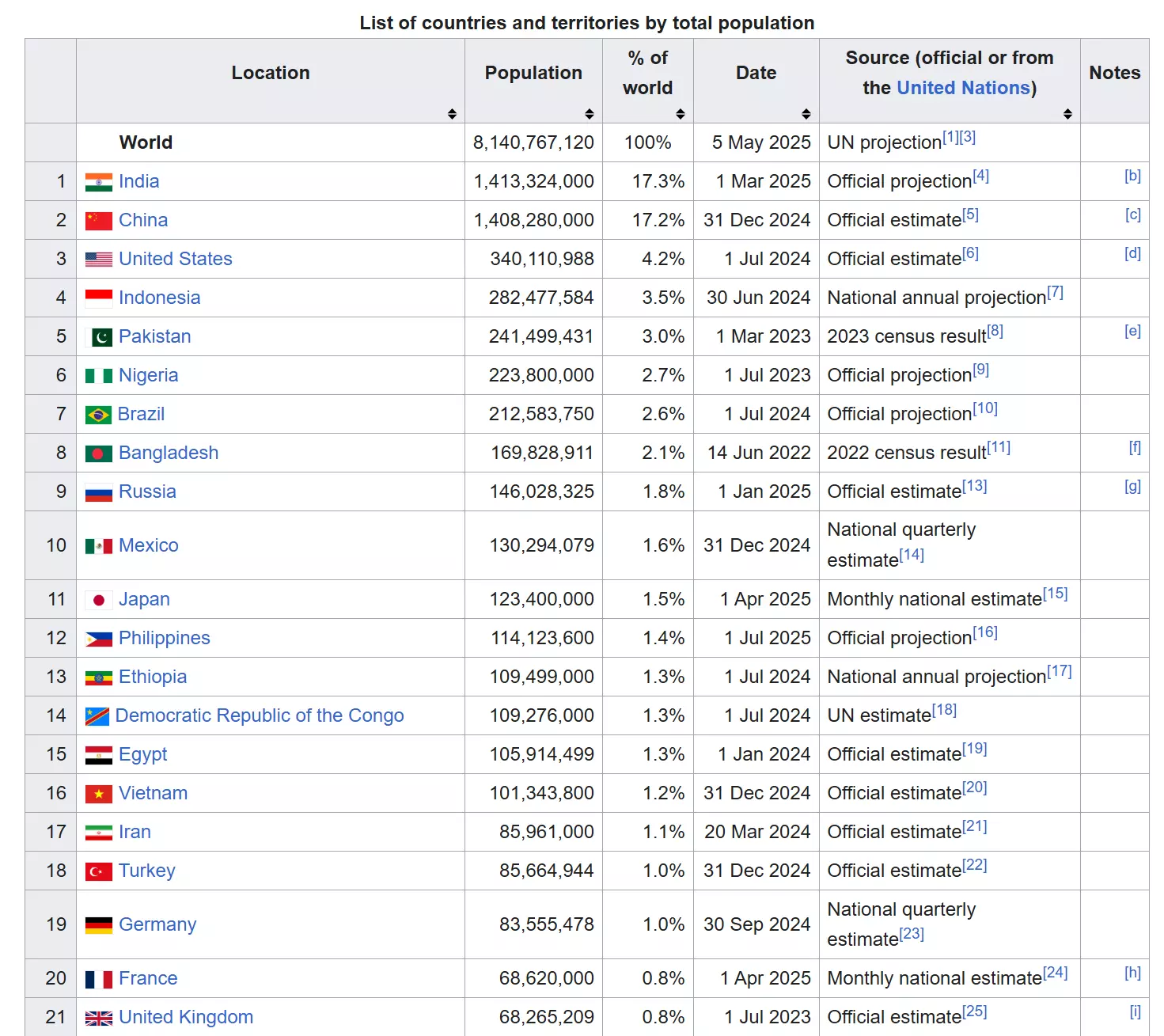Open reference [4] after India's Official projection
Screen dimensions: 1164x1036
981,176
